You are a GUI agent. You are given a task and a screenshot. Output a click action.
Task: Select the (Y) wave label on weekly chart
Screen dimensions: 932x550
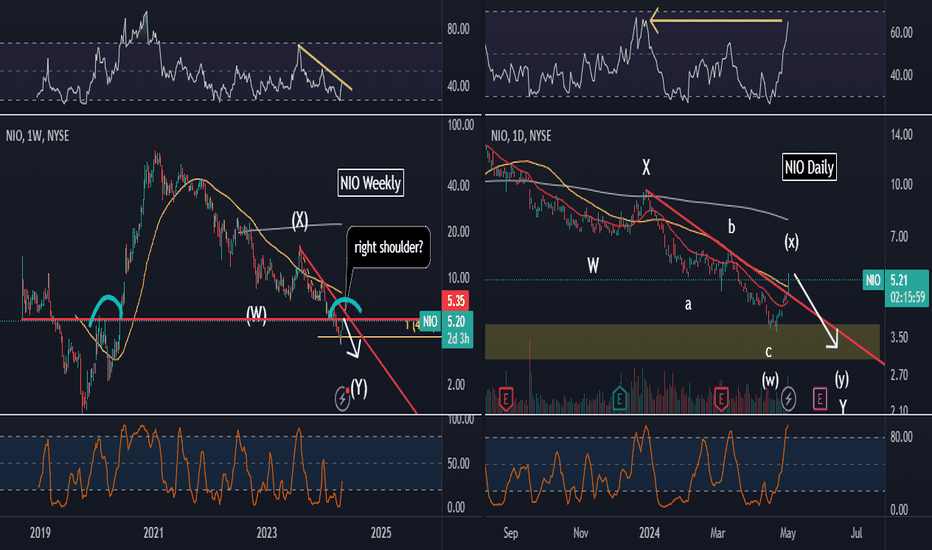coord(358,388)
